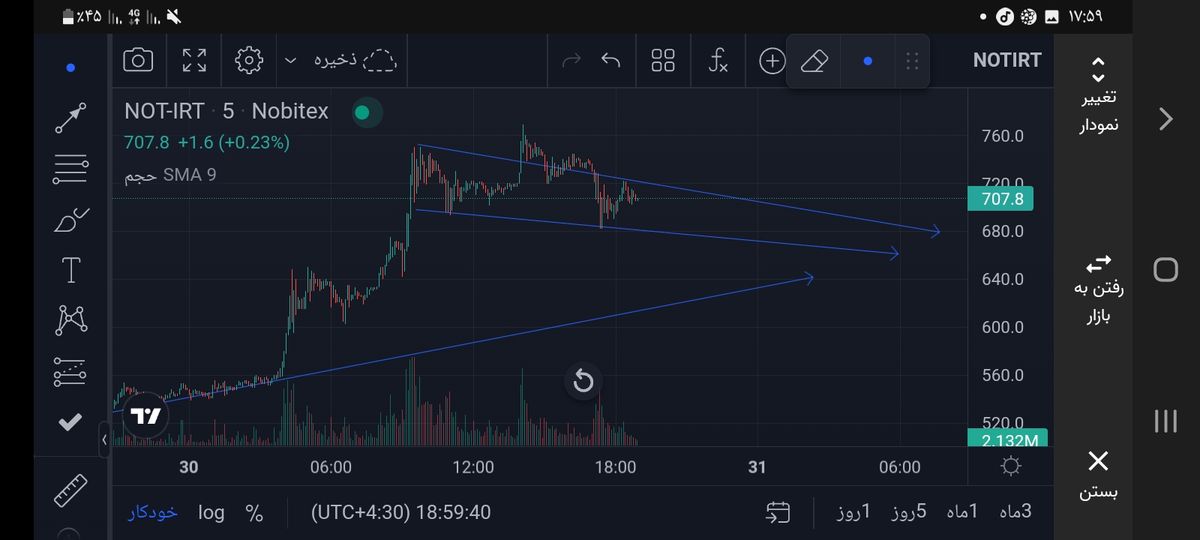Go to market (رفتن به بازار)
The width and height of the screenshot is (1200, 540).
click(1098, 290)
